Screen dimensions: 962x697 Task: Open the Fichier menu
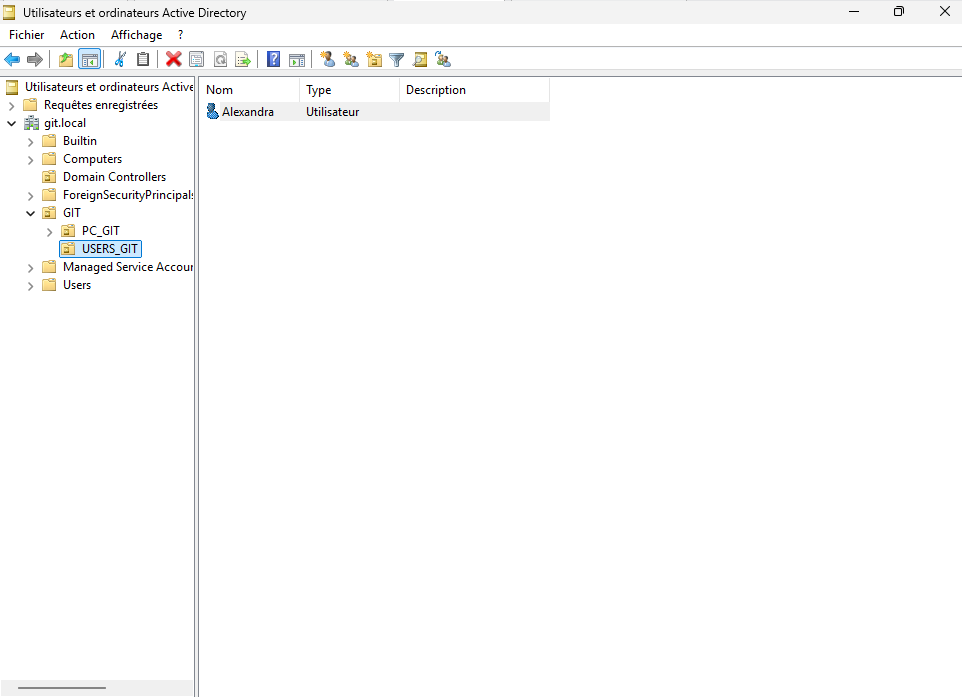click(26, 35)
